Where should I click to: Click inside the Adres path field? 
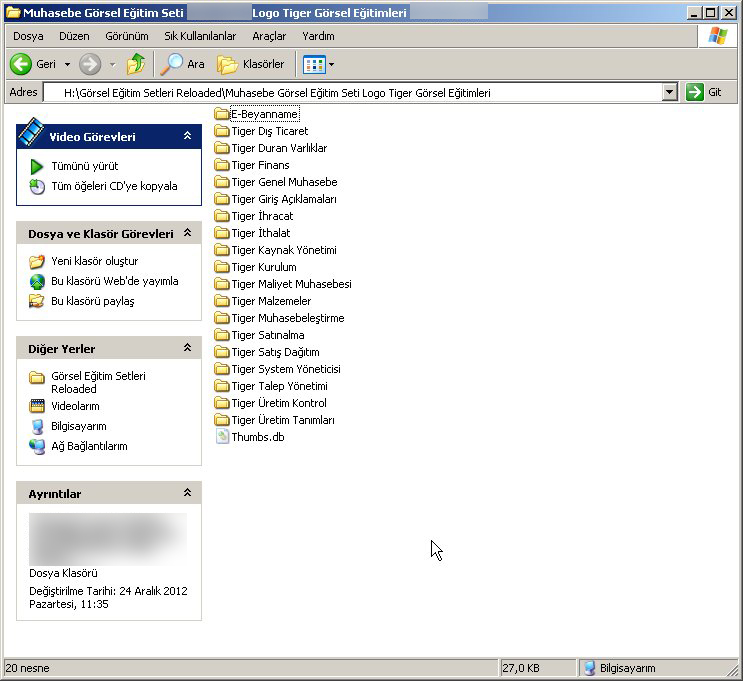click(x=353, y=92)
